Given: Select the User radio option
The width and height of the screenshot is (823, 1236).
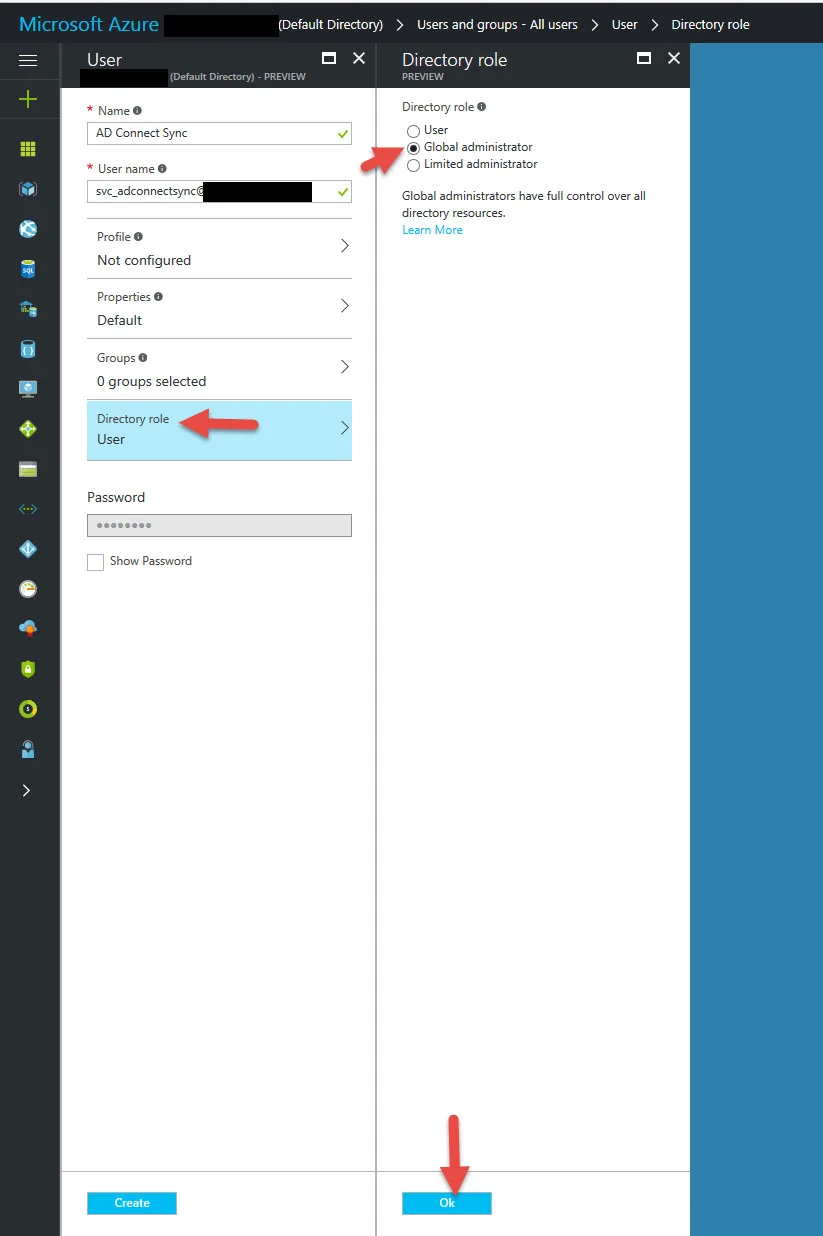Looking at the screenshot, I should tap(413, 131).
